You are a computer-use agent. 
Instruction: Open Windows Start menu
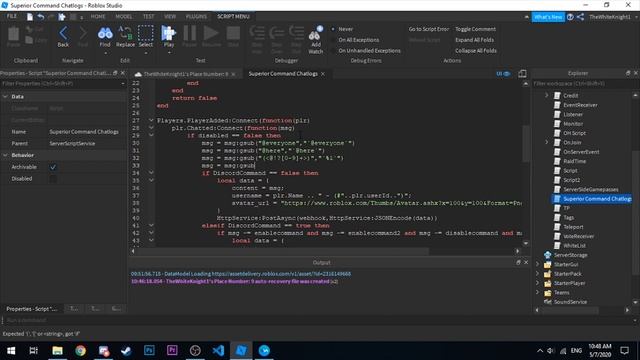click(x=11, y=351)
